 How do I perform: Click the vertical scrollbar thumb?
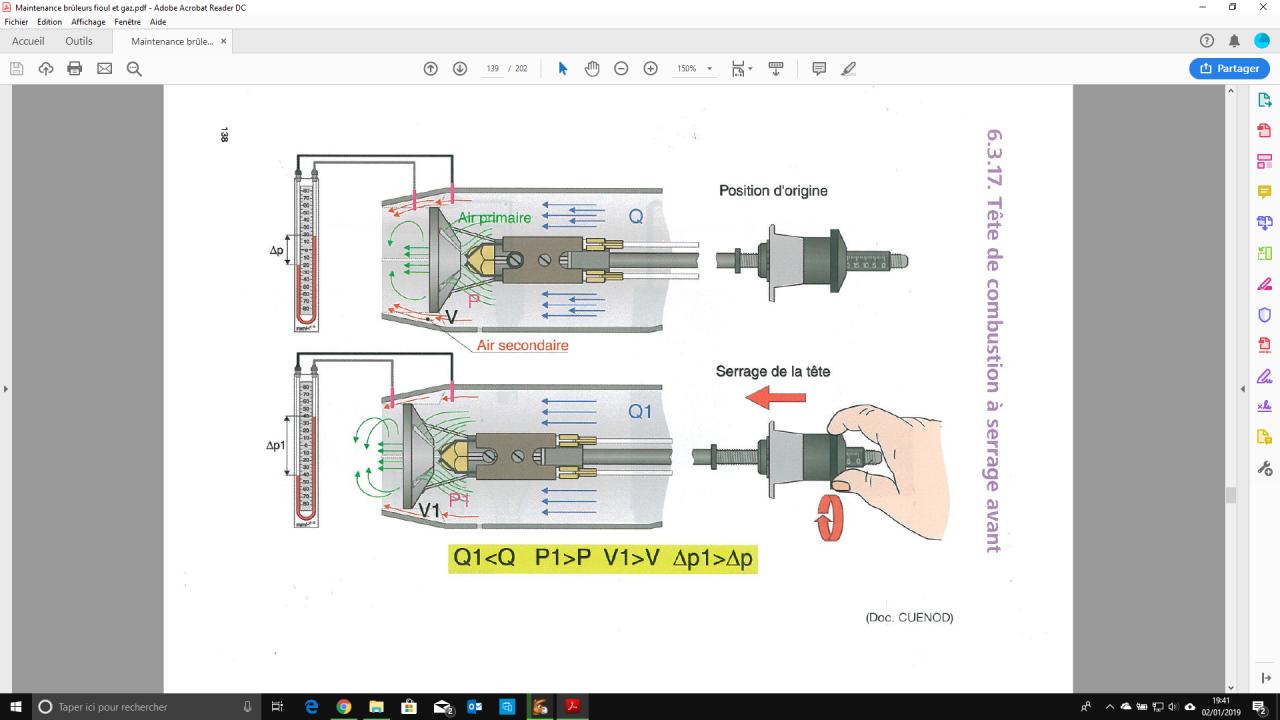click(x=1231, y=496)
